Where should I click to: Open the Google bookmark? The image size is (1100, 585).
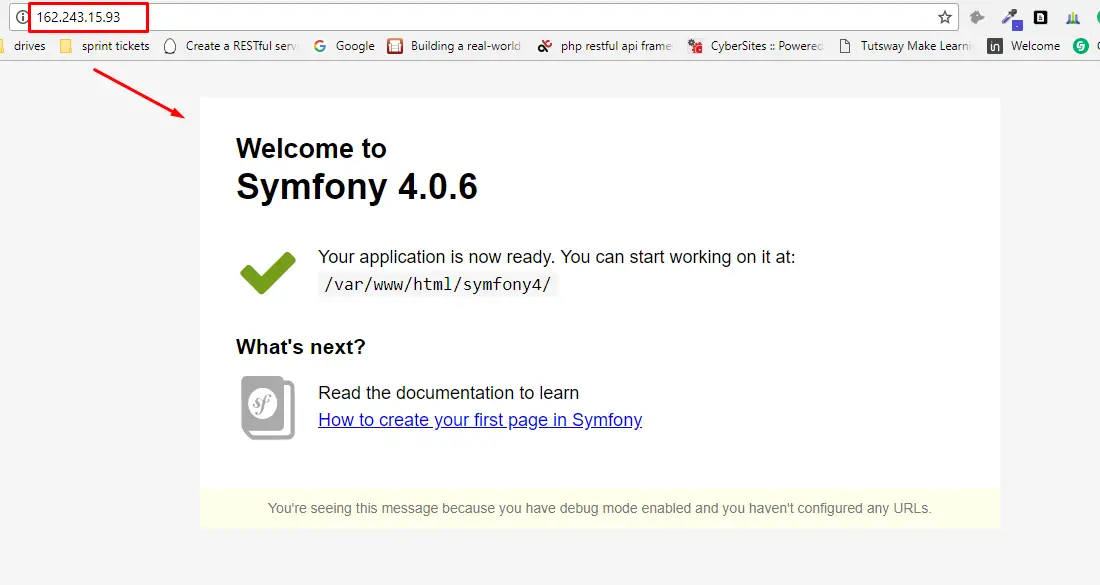[344, 46]
